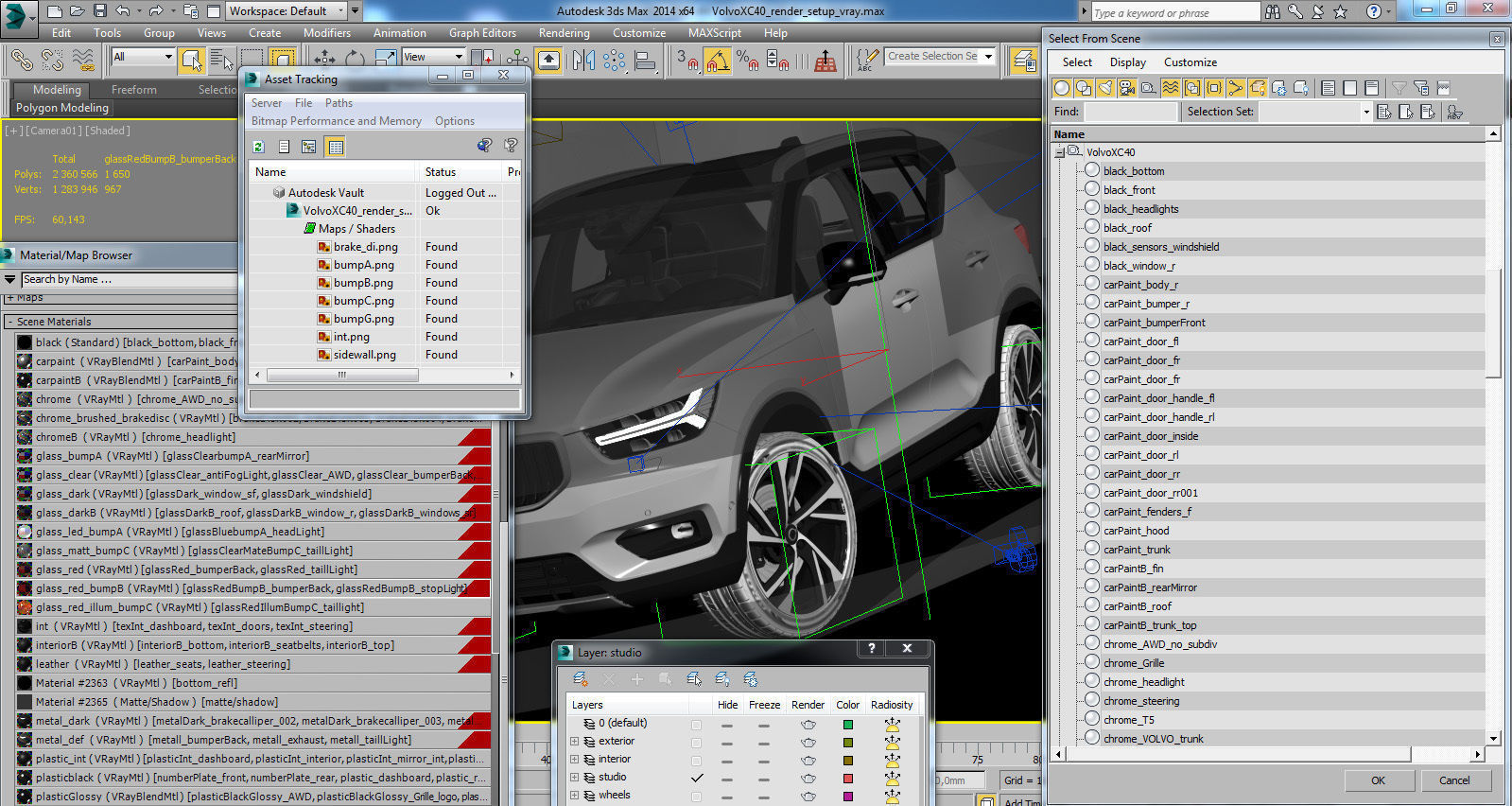Click Cancel in Select From Scene dialog
This screenshot has height=806, width=1512.
[1454, 780]
